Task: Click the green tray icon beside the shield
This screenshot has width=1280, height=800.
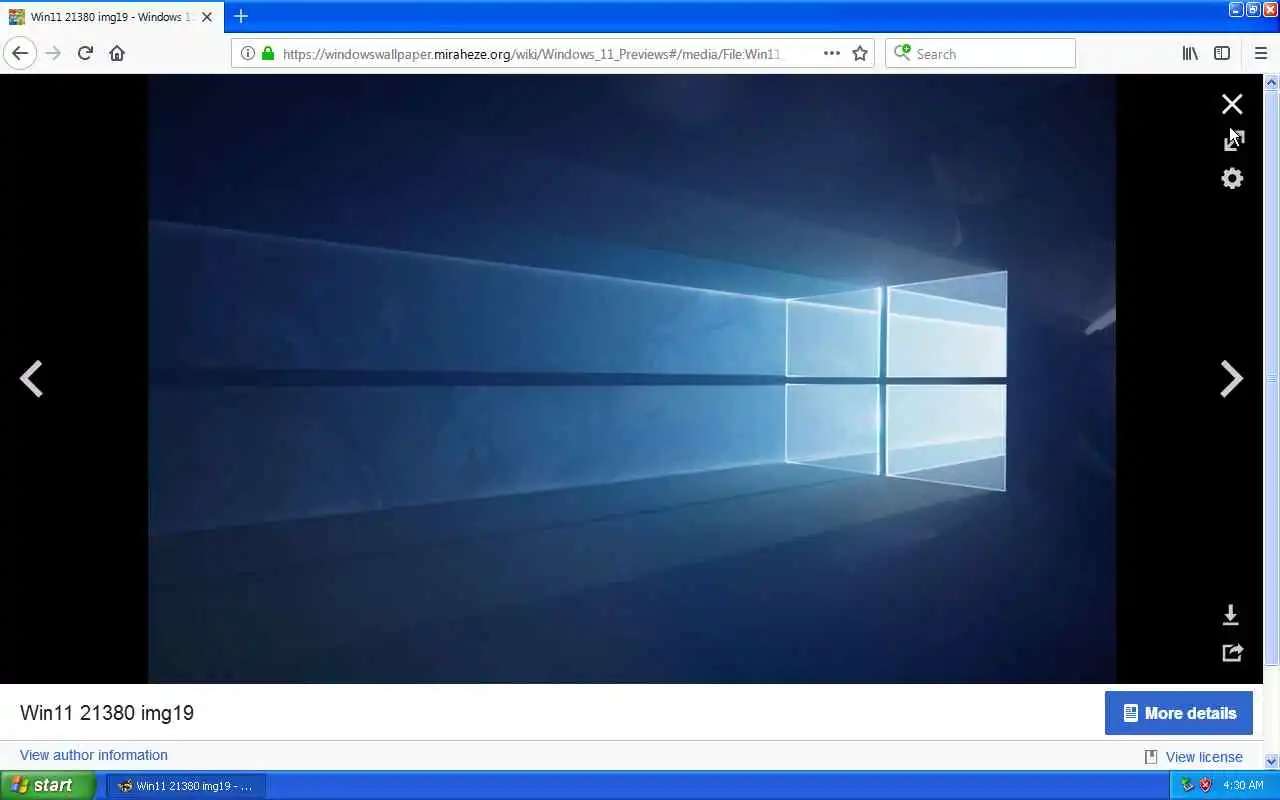Action: (x=1187, y=786)
